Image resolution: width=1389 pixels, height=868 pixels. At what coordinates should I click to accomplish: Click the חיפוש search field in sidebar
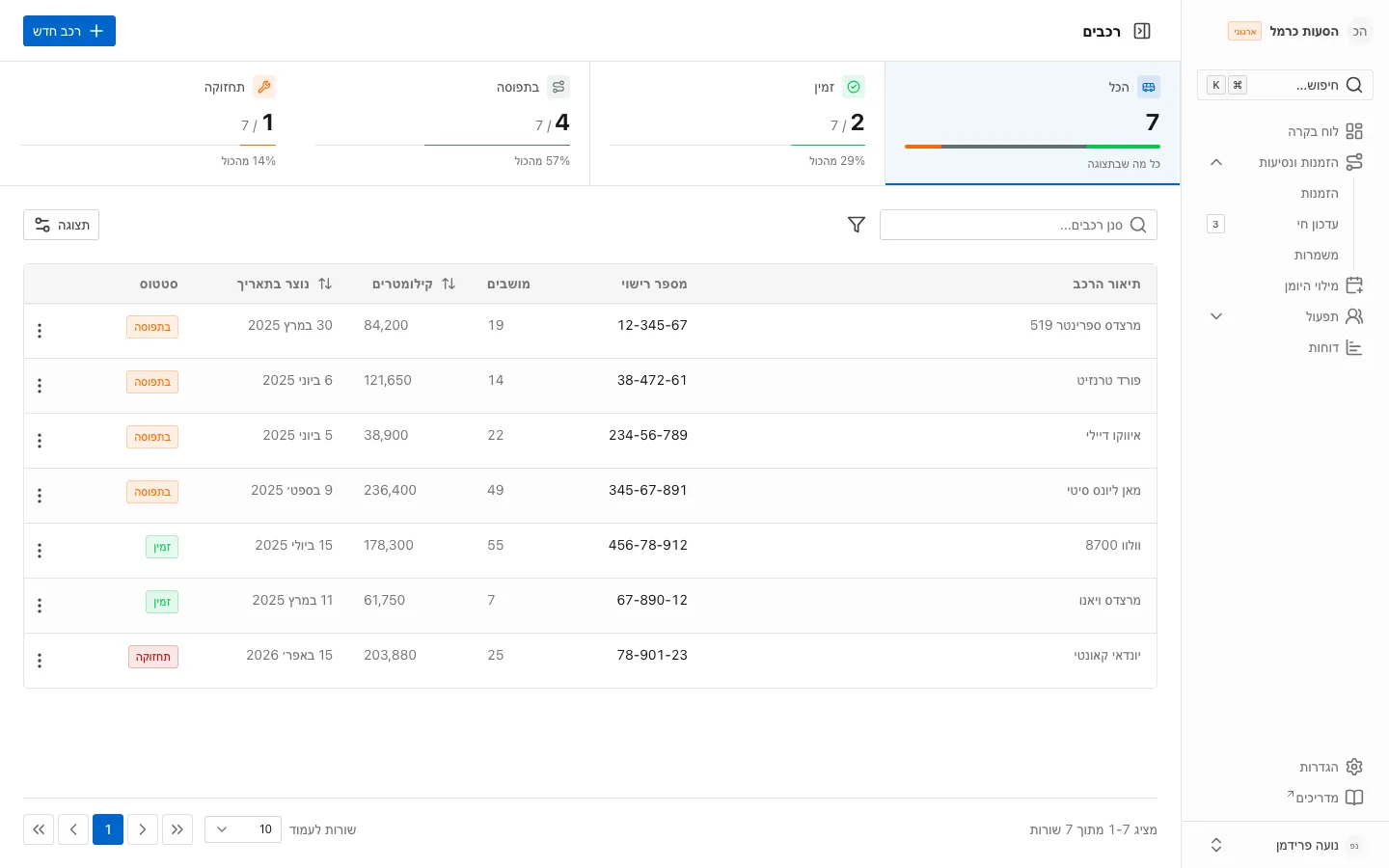(1285, 85)
